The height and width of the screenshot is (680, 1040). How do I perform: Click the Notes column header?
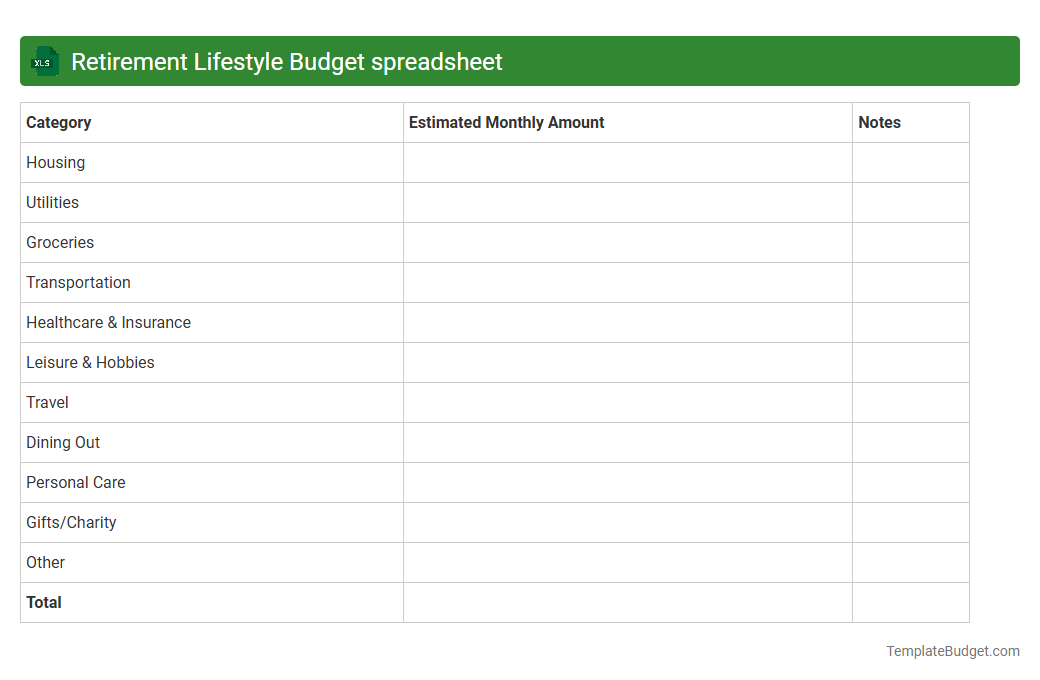coord(879,122)
